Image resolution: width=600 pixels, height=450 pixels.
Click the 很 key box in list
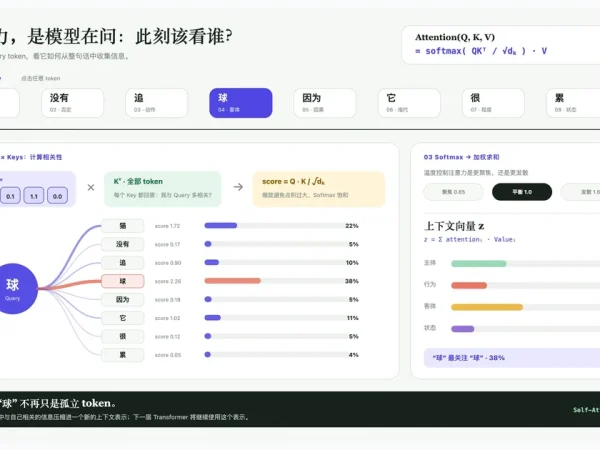[123, 336]
